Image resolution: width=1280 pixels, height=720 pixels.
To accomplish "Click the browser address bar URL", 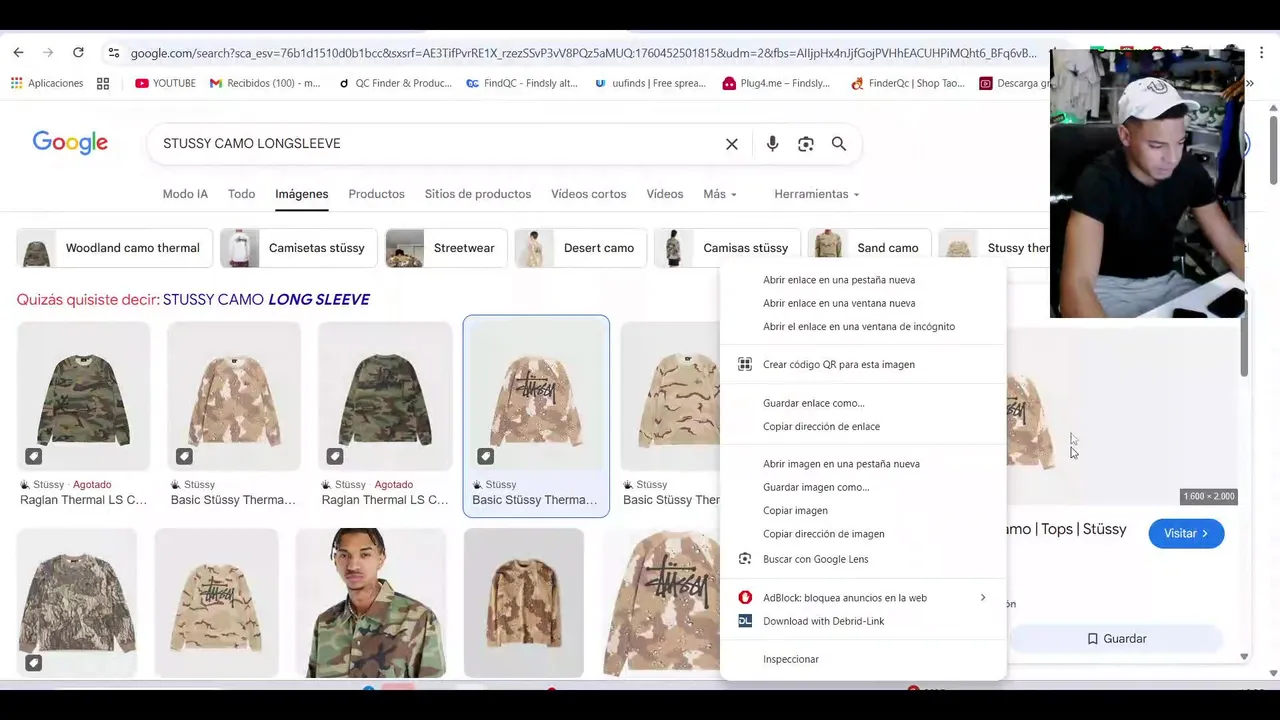I will coord(585,53).
